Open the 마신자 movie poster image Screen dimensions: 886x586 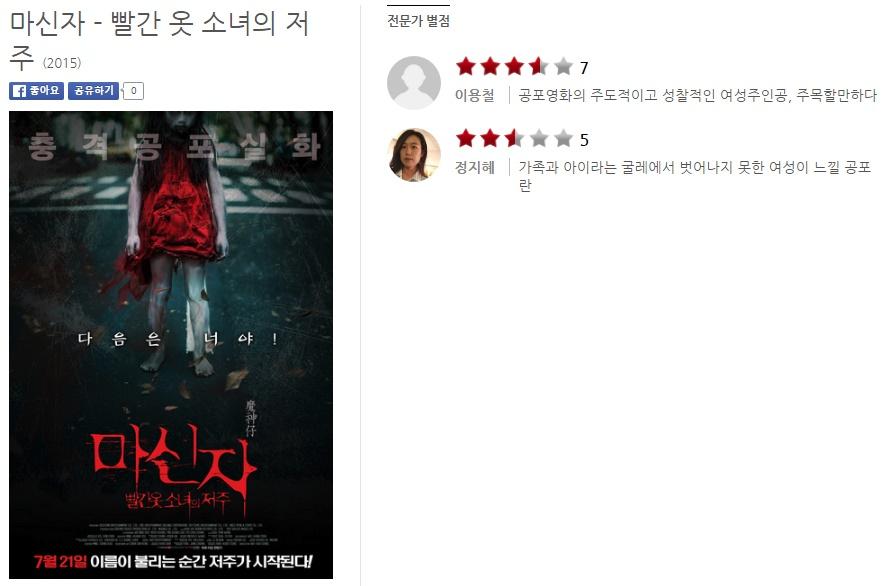[x=171, y=345]
